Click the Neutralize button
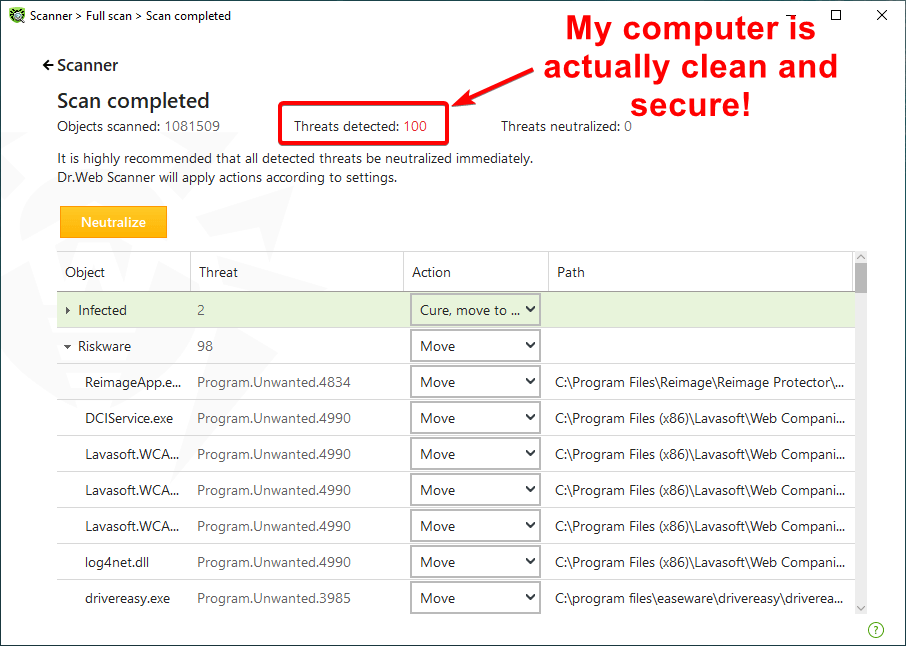This screenshot has height=646, width=906. click(113, 222)
